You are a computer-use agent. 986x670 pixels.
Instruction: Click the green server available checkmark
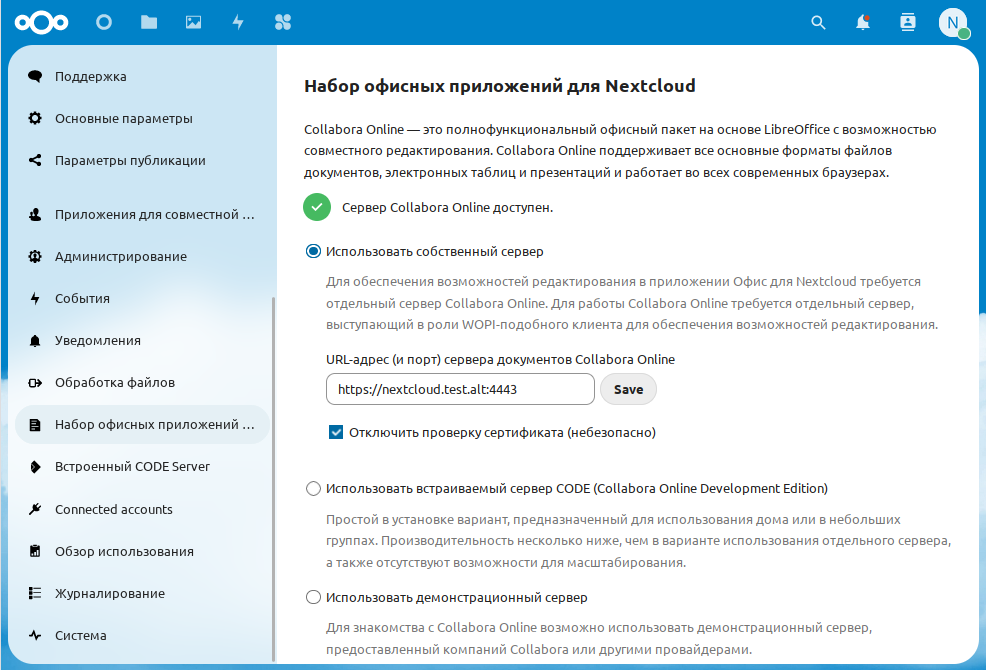pos(317,207)
